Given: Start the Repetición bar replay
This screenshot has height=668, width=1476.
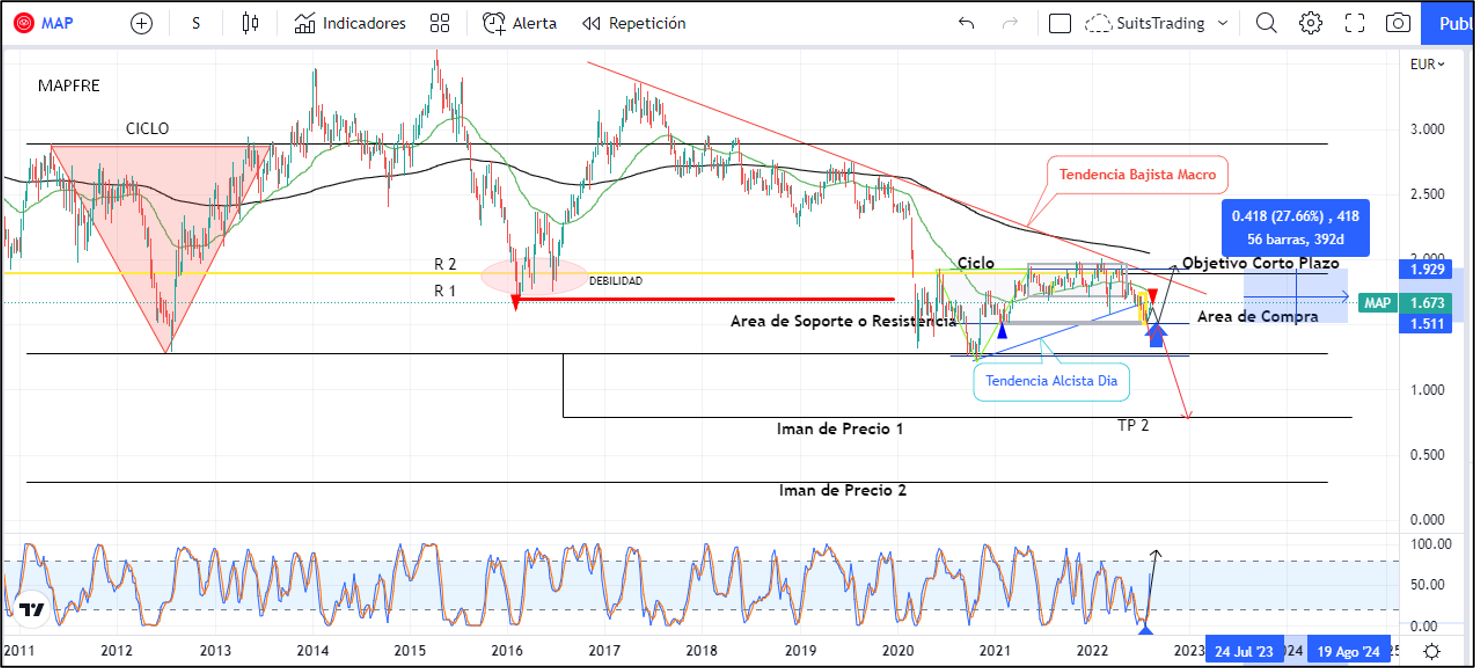Looking at the screenshot, I should (634, 23).
